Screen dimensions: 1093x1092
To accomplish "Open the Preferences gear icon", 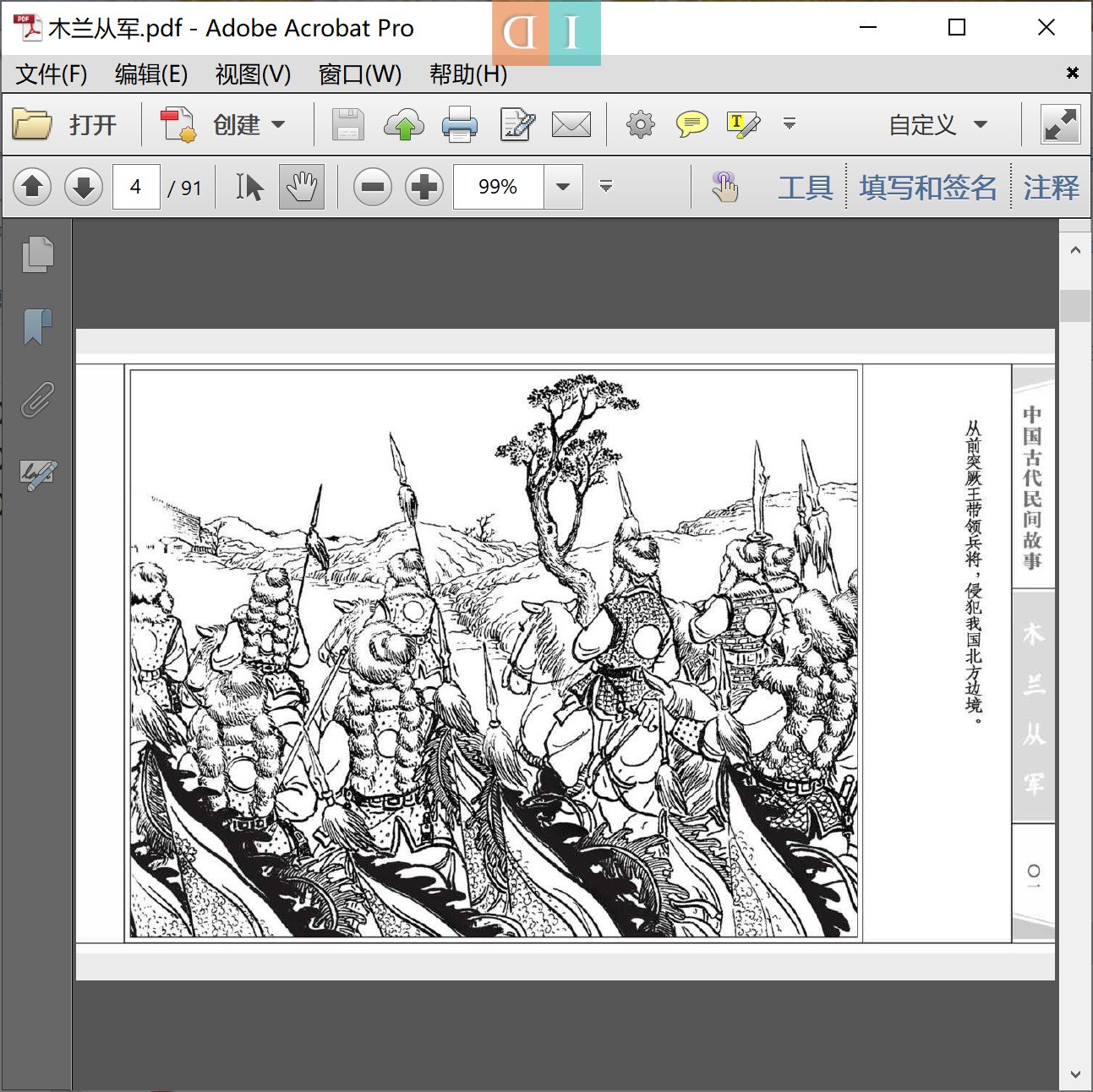I will click(x=640, y=124).
